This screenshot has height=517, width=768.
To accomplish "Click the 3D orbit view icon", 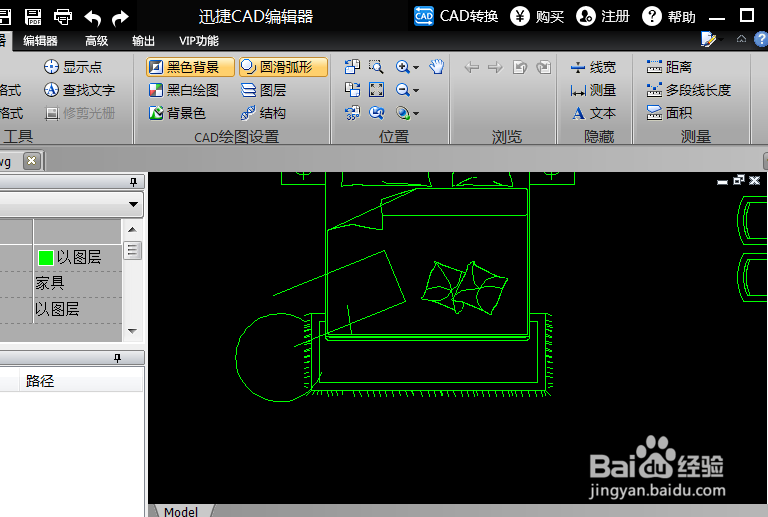I will [403, 113].
